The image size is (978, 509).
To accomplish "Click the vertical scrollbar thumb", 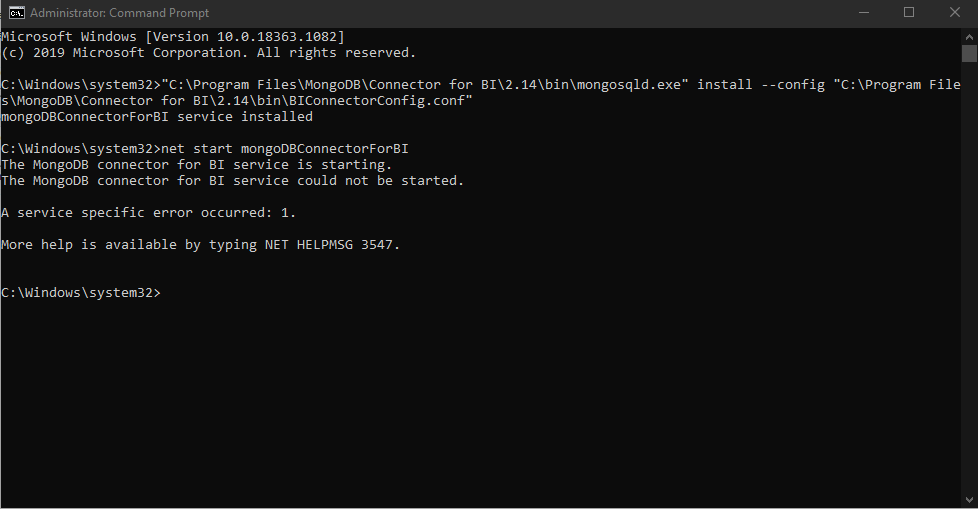I will pyautogui.click(x=969, y=53).
